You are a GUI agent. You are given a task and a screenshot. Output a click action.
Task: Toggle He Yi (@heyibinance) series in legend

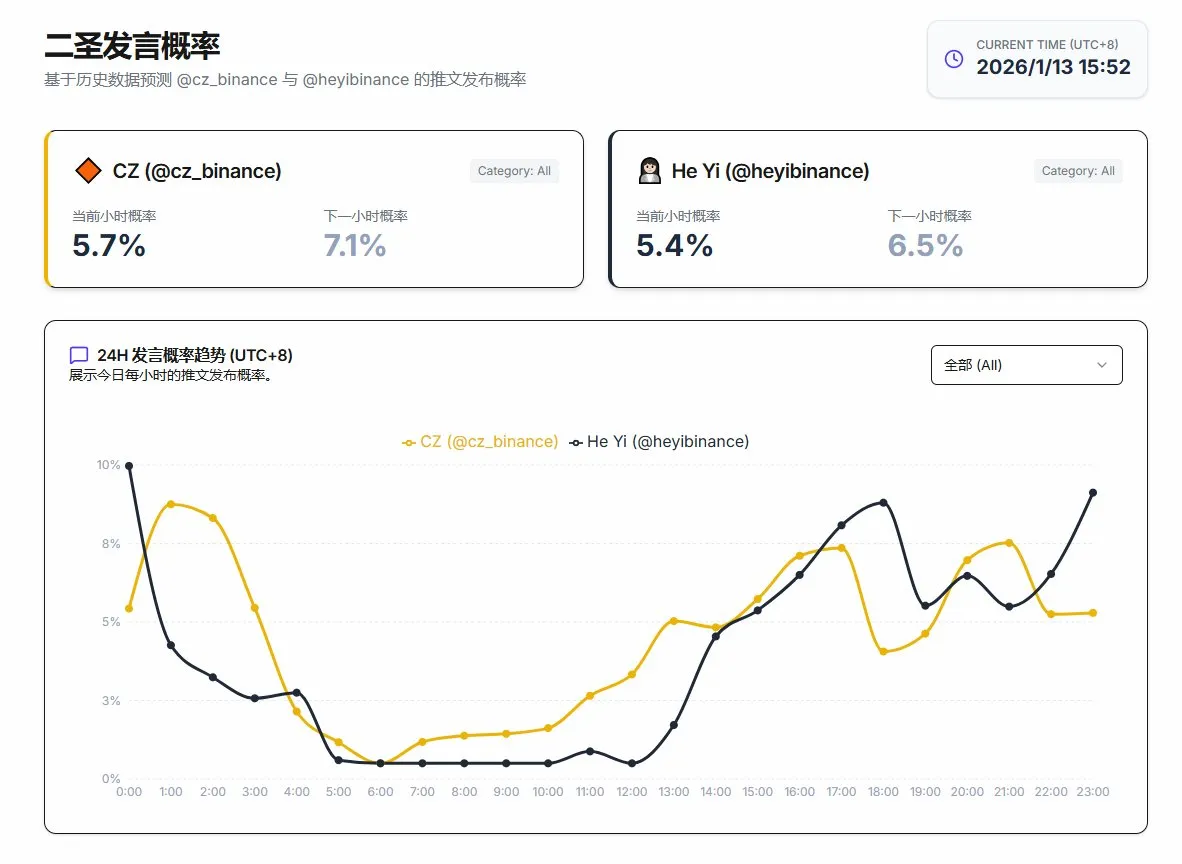(x=667, y=441)
